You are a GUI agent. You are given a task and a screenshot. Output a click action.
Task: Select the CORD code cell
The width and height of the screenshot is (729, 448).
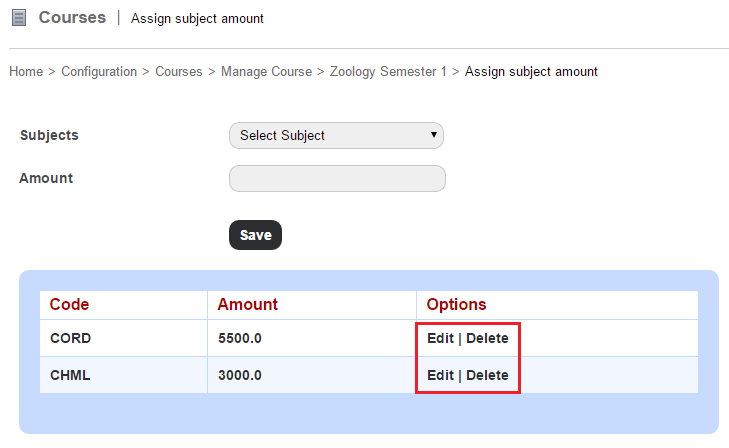124,338
